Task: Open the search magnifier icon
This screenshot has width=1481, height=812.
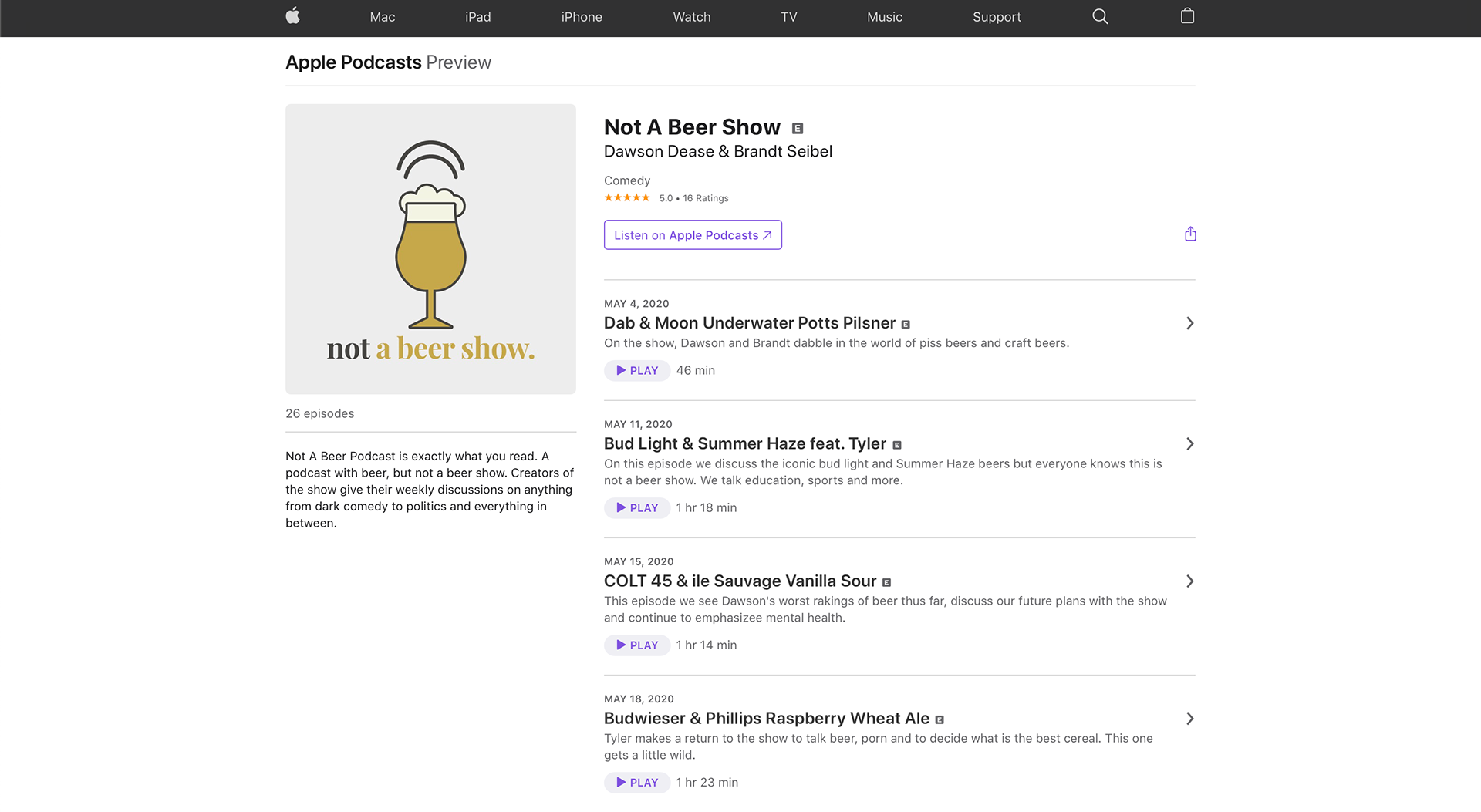Action: [1100, 16]
